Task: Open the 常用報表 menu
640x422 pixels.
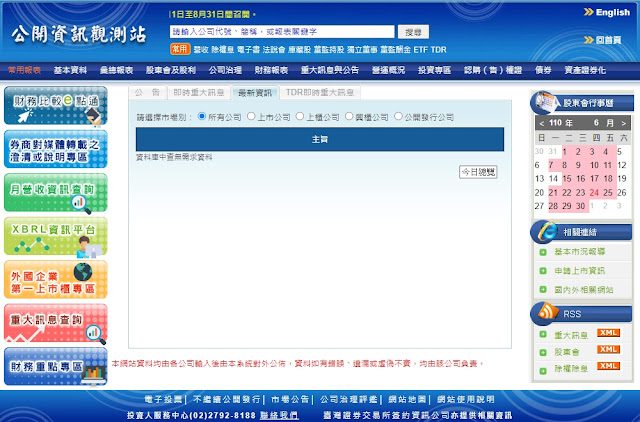Action: pos(24,70)
